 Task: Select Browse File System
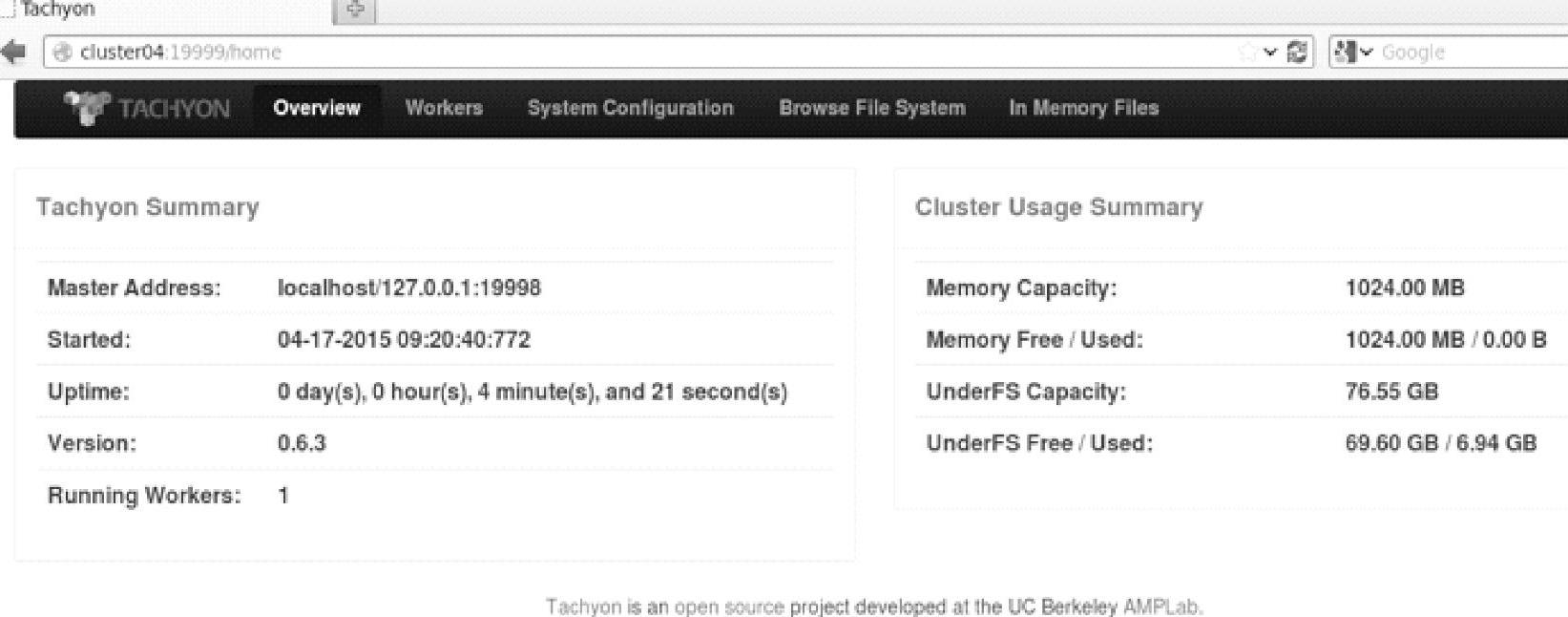pos(871,108)
